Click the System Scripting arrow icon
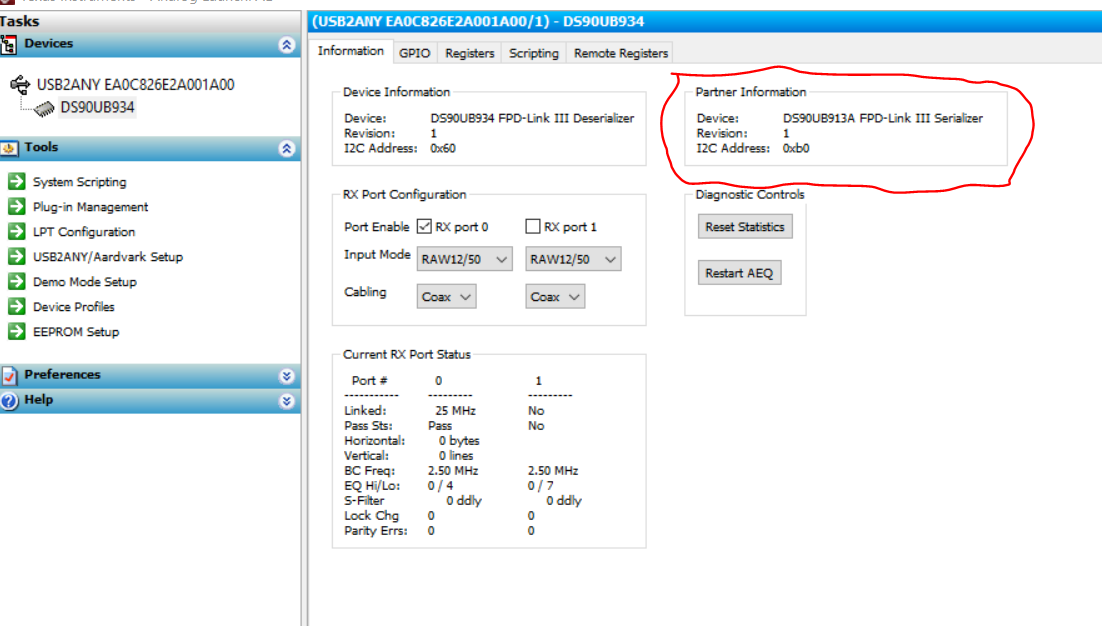The width and height of the screenshot is (1102, 626). point(17,181)
